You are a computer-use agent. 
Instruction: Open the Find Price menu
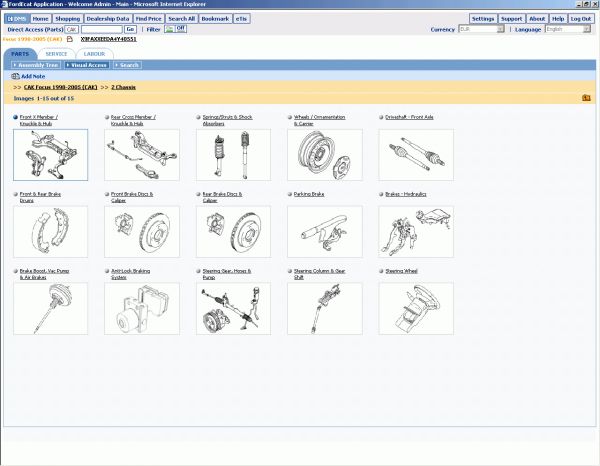[147, 19]
